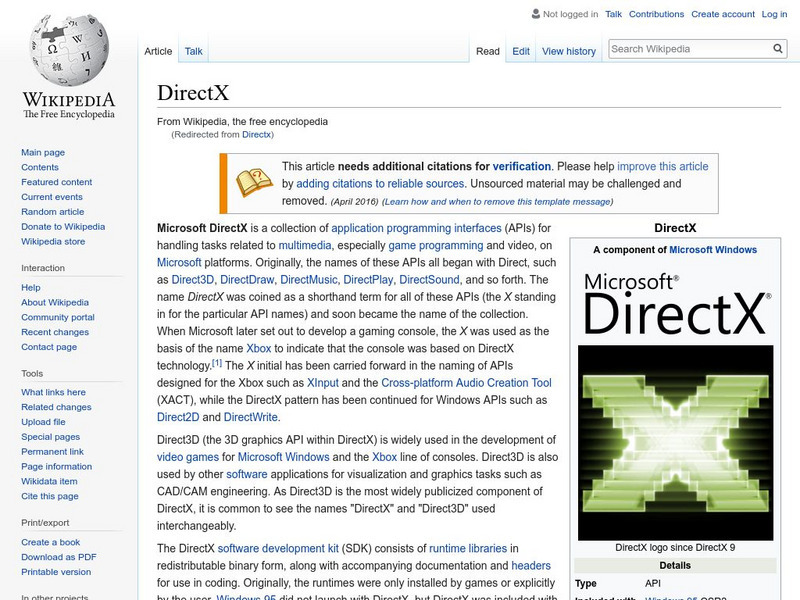800x600 pixels.
Task: Open the Help link
Action: (31, 287)
